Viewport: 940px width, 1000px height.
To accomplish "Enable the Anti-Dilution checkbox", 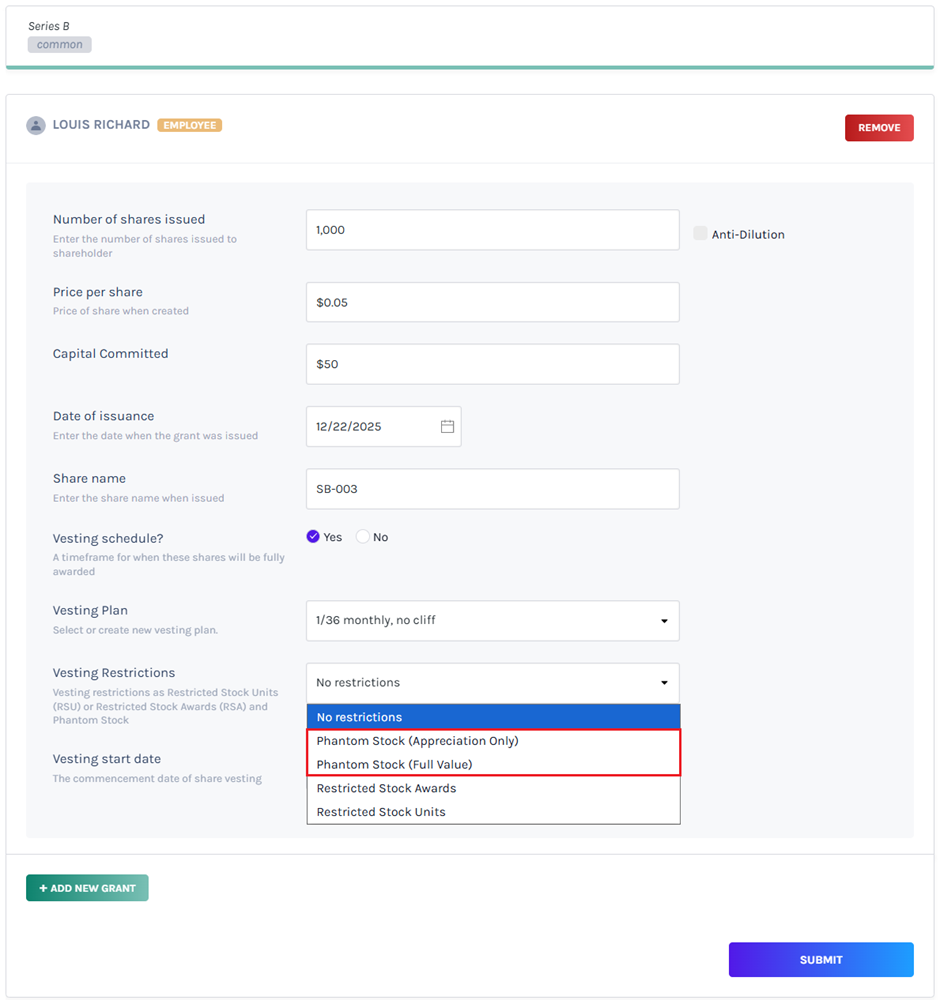I will [x=700, y=232].
